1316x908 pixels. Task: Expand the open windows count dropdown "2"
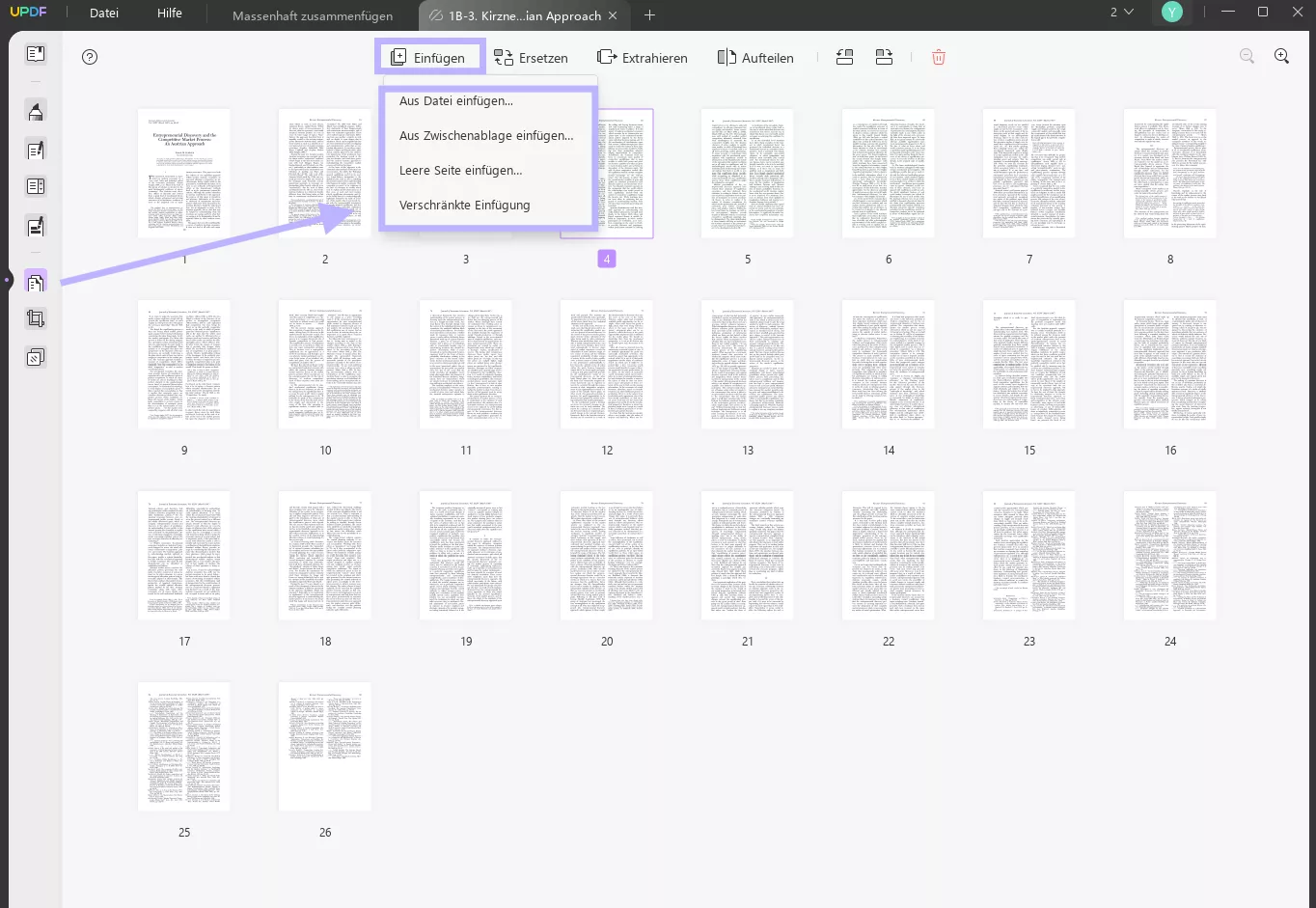(1121, 13)
